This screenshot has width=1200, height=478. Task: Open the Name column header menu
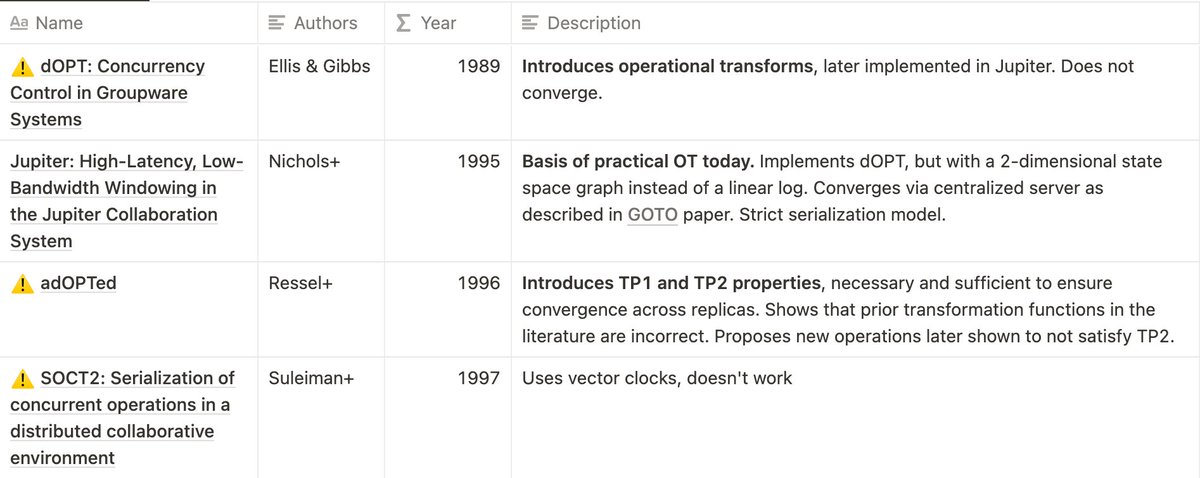pos(129,22)
